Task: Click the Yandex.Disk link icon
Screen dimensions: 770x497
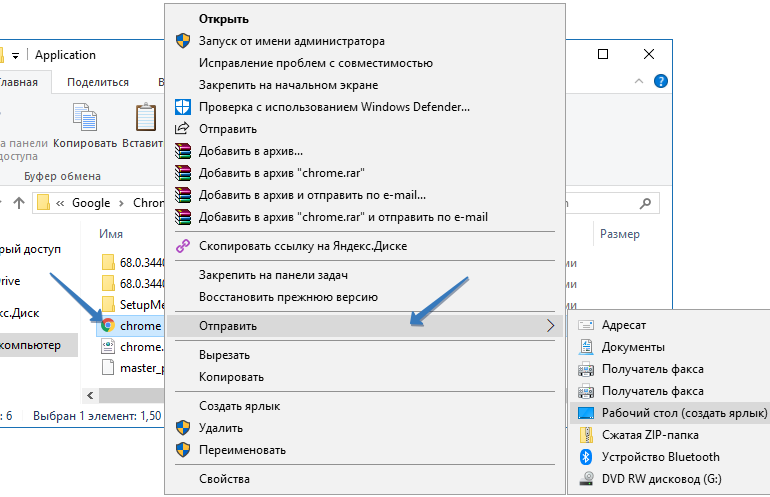Action: click(182, 246)
